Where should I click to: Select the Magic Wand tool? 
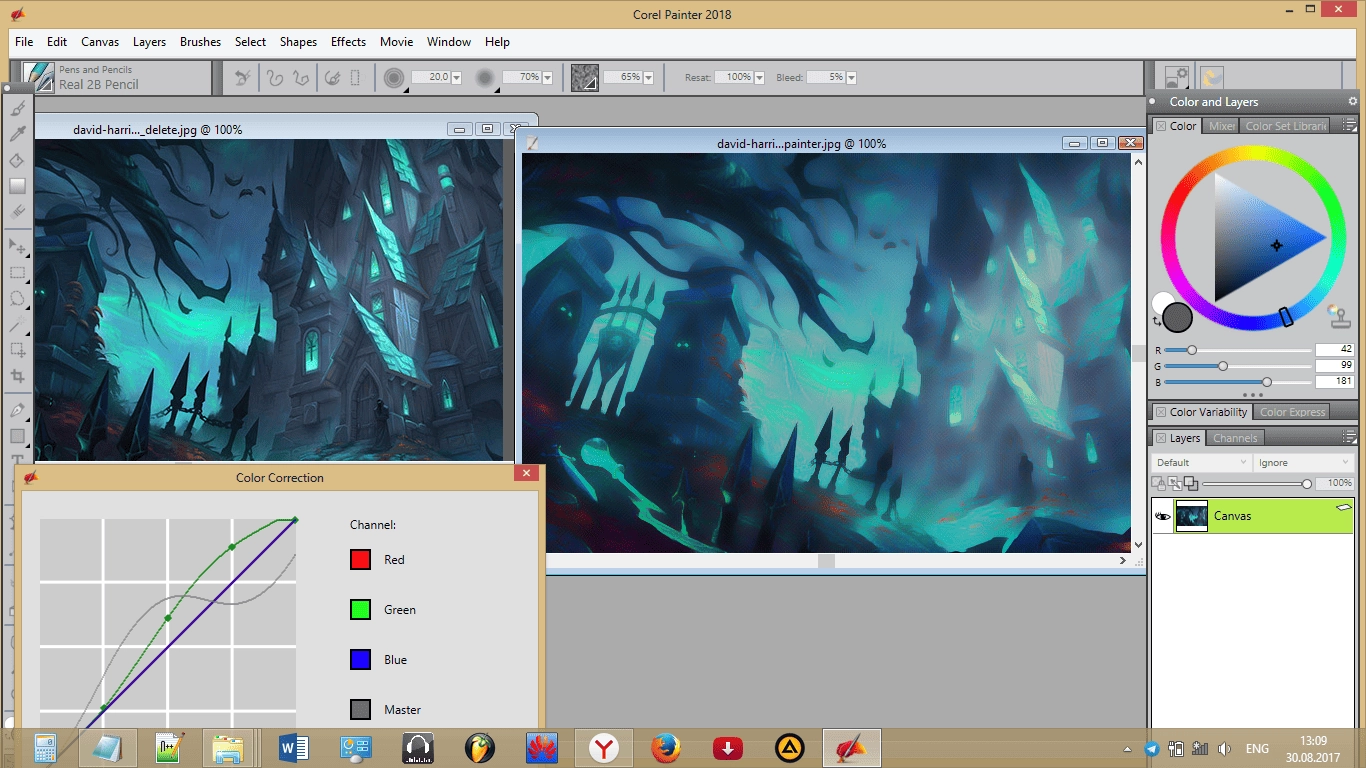click(x=18, y=324)
